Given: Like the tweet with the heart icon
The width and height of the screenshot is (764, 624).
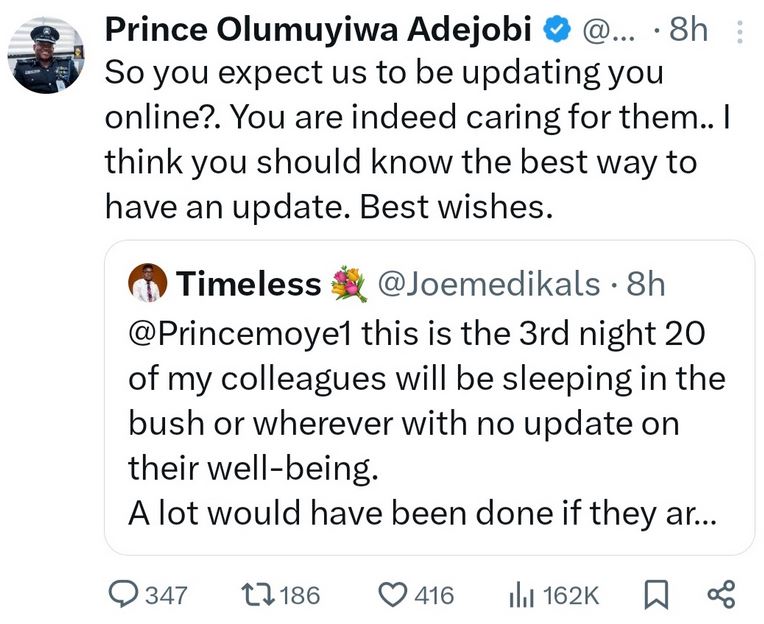Looking at the screenshot, I should tap(392, 595).
